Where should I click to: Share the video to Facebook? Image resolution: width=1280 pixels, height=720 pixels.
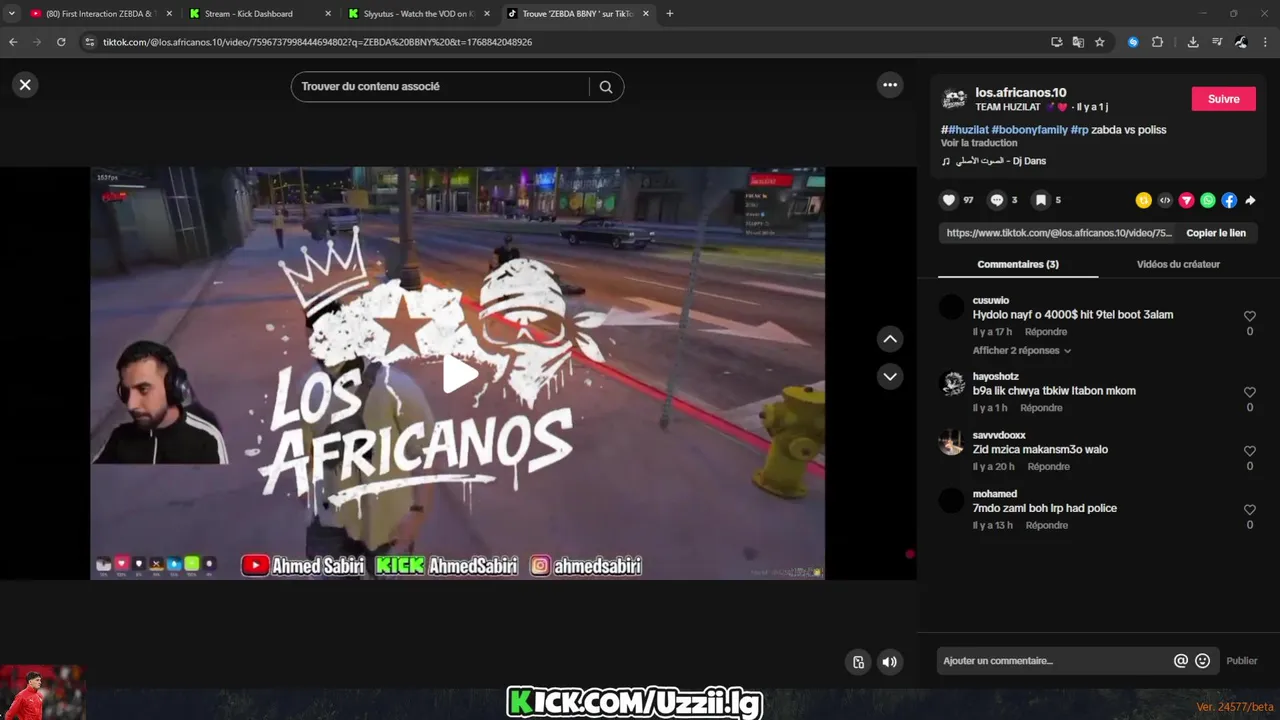(1229, 200)
